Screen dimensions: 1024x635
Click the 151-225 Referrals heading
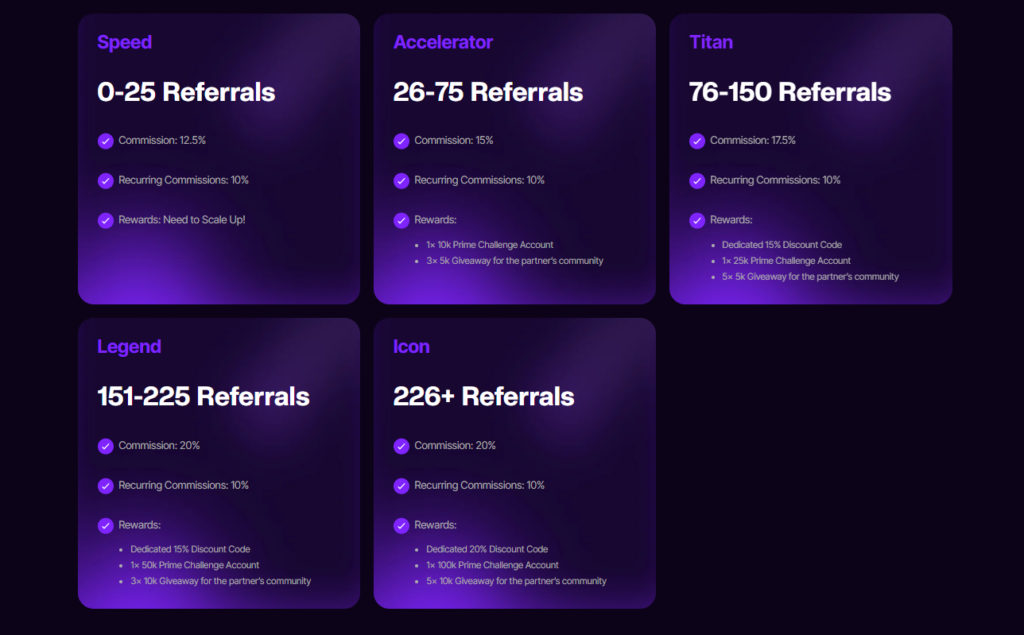203,397
